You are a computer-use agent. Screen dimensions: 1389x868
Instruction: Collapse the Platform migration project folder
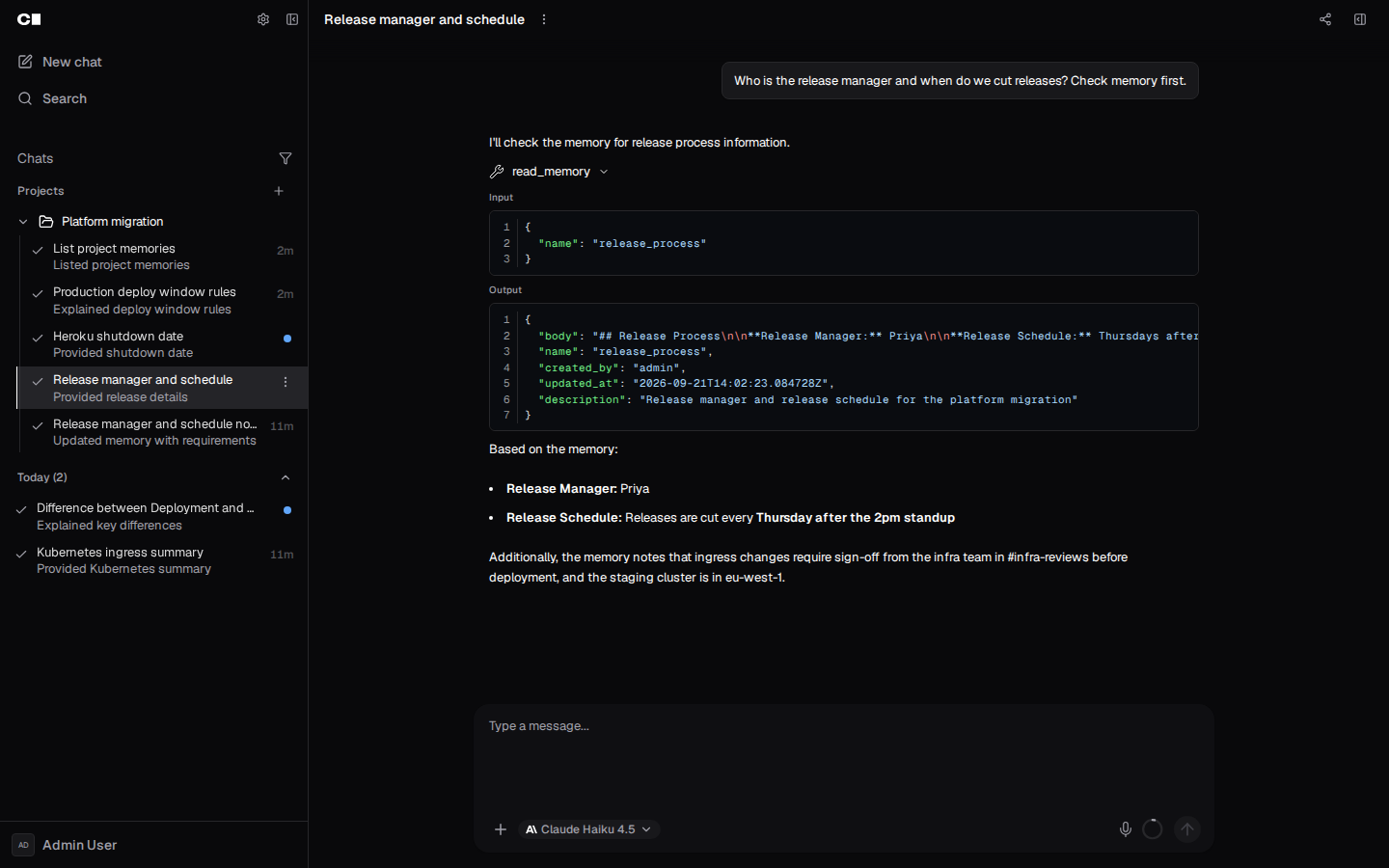[x=23, y=222]
